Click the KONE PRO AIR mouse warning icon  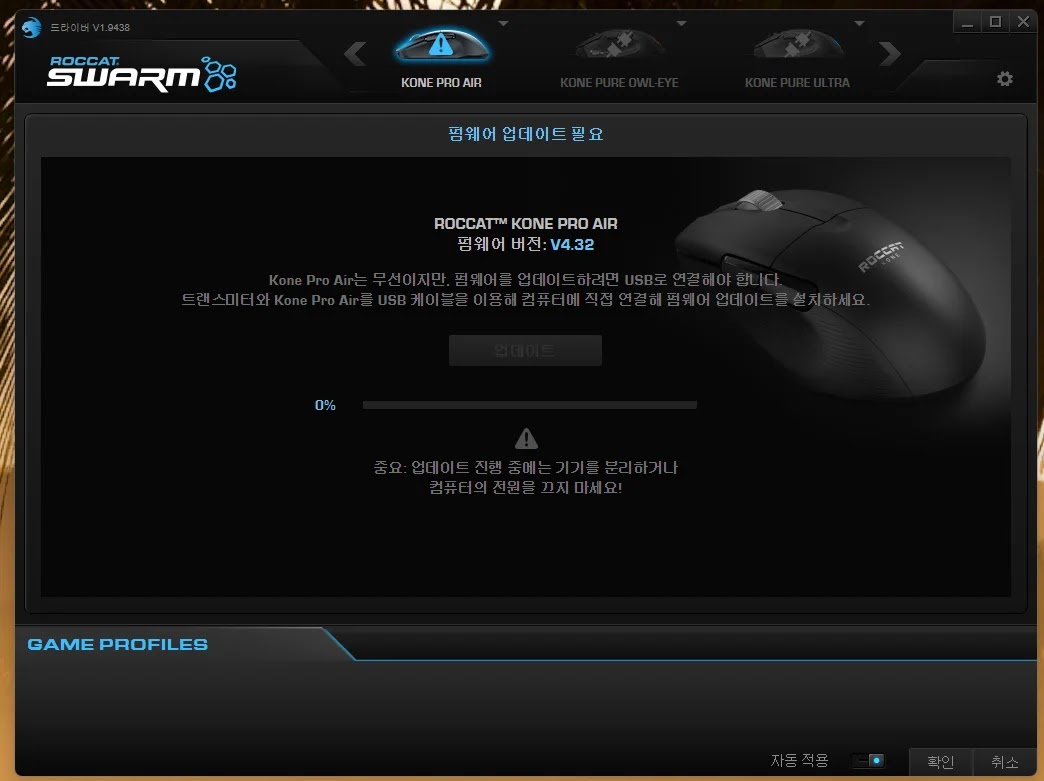click(x=441, y=45)
